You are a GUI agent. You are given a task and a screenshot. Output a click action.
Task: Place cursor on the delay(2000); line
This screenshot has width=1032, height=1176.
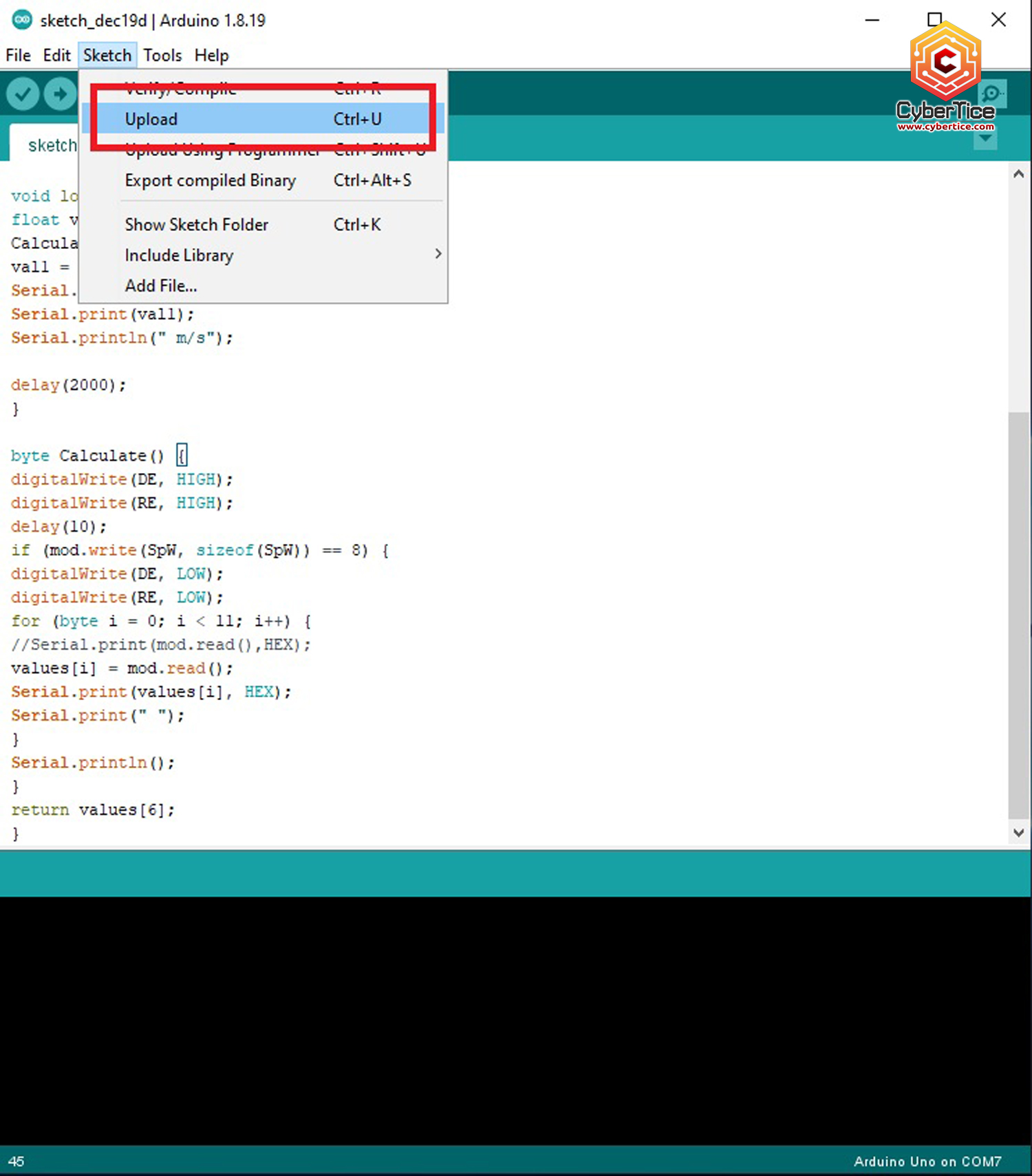[x=69, y=385]
